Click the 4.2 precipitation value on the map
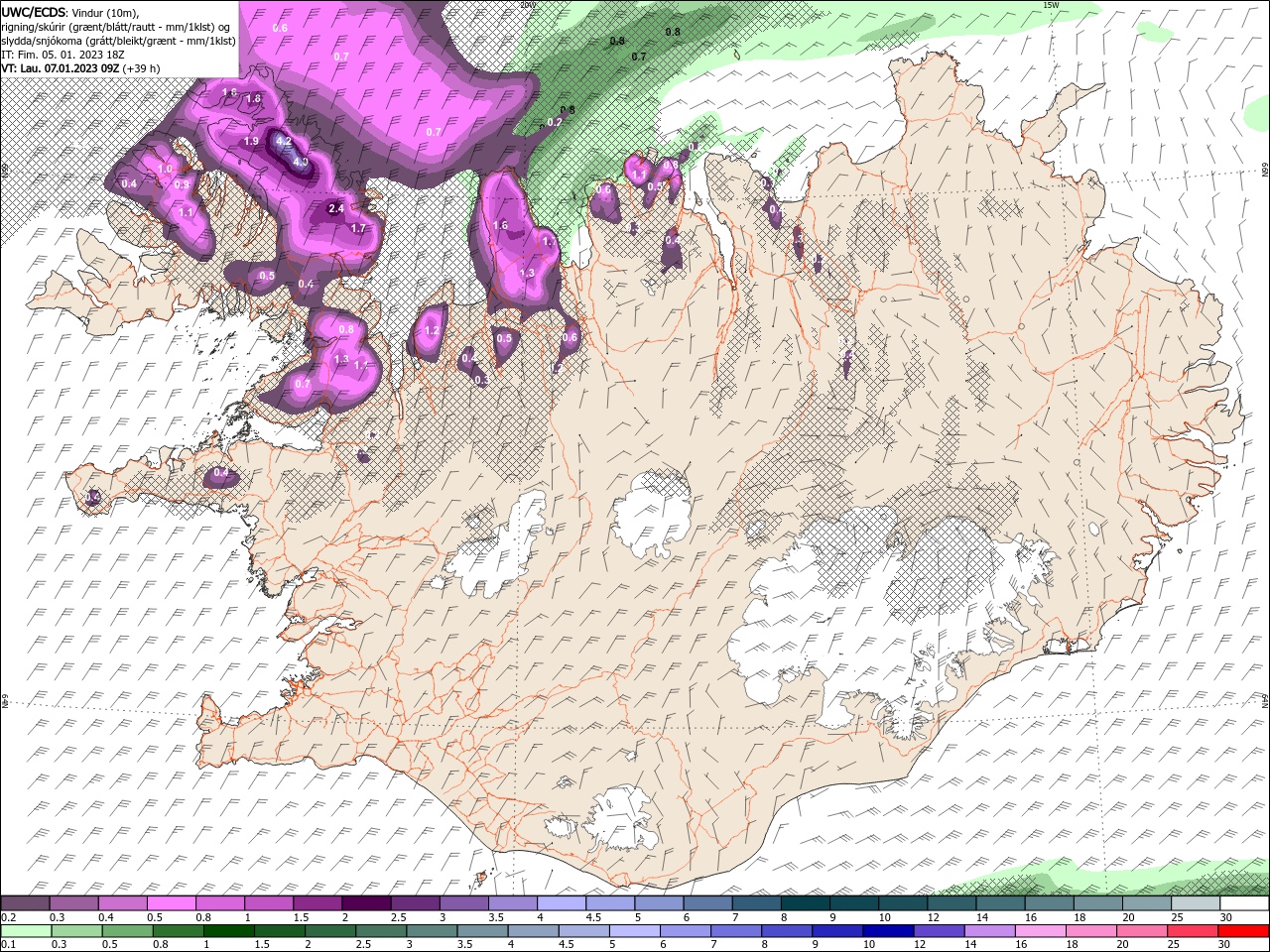 tap(284, 141)
